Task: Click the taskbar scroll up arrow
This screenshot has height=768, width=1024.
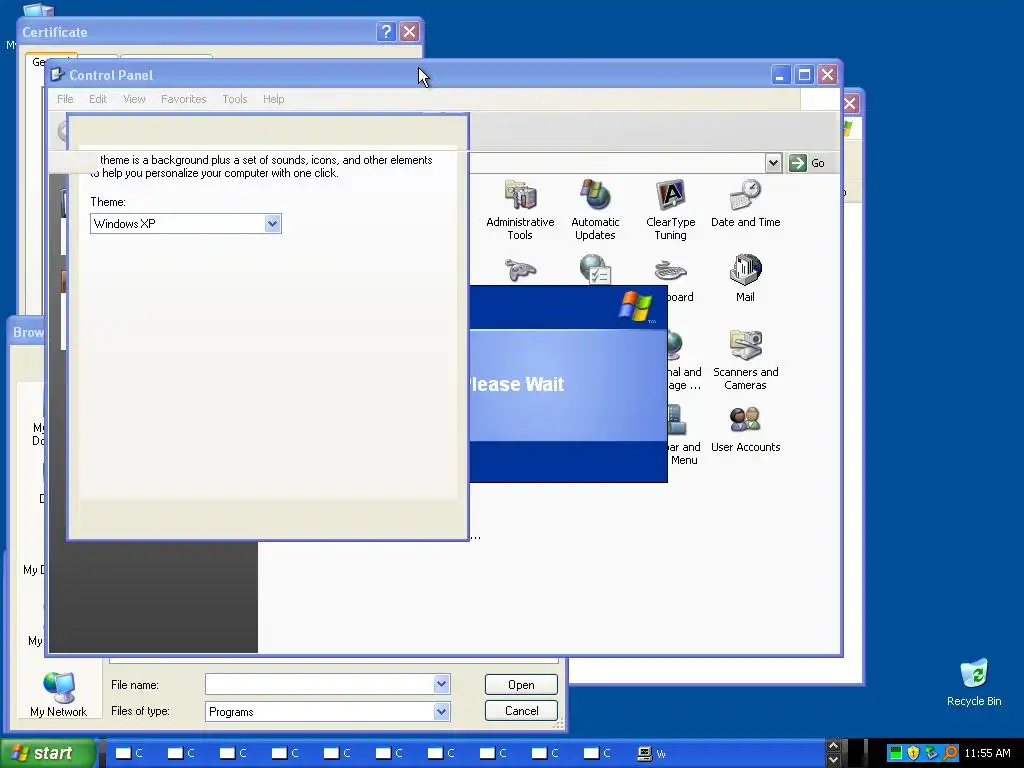Action: click(x=833, y=746)
